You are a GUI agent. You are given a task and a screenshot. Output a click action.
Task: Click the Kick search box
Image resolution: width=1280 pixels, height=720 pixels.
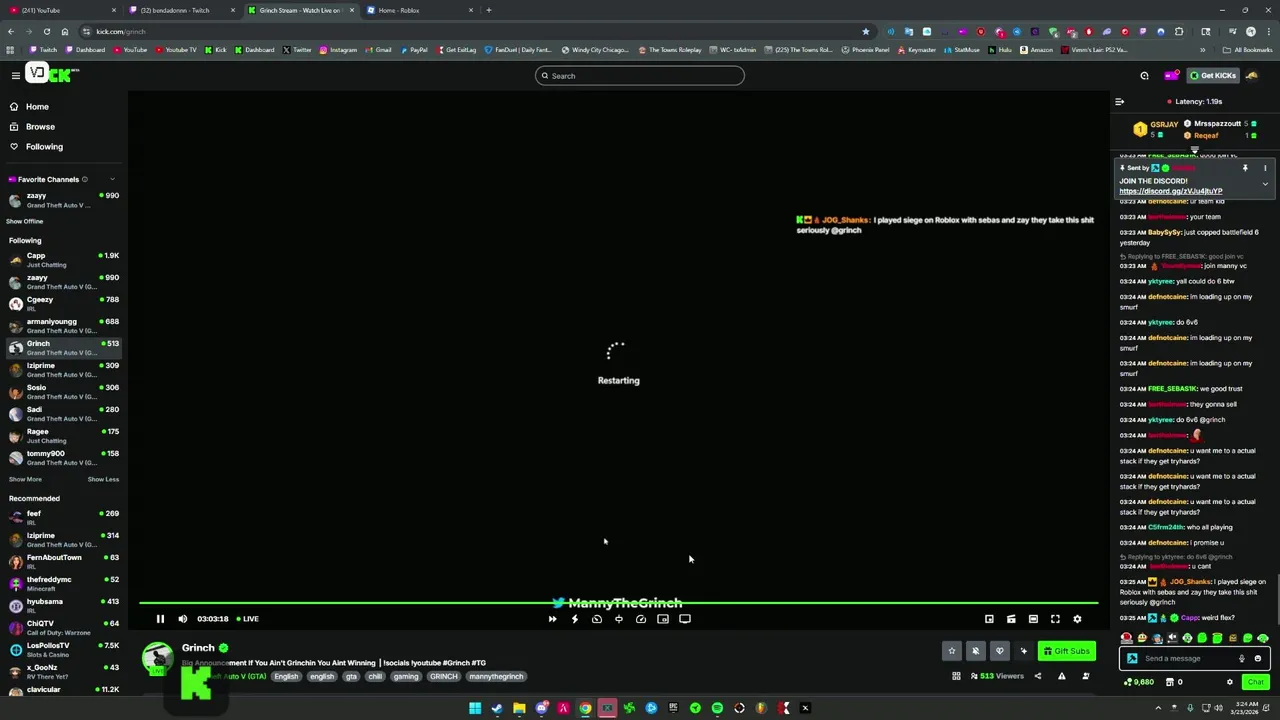640,76
